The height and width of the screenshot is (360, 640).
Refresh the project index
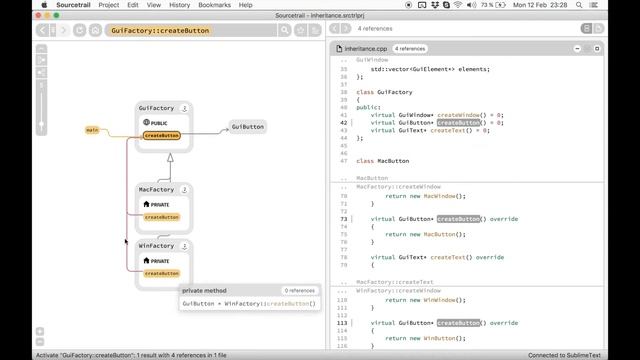coord(80,30)
